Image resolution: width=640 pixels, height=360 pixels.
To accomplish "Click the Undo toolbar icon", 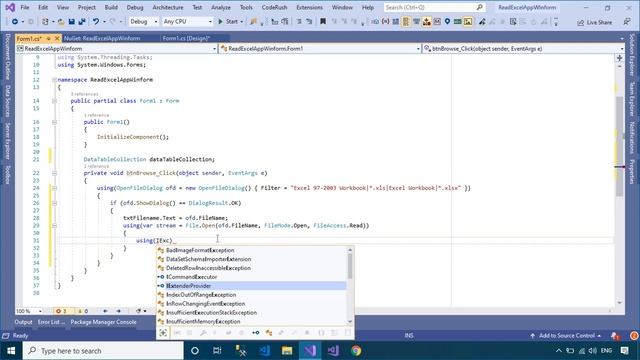I will click(96, 22).
